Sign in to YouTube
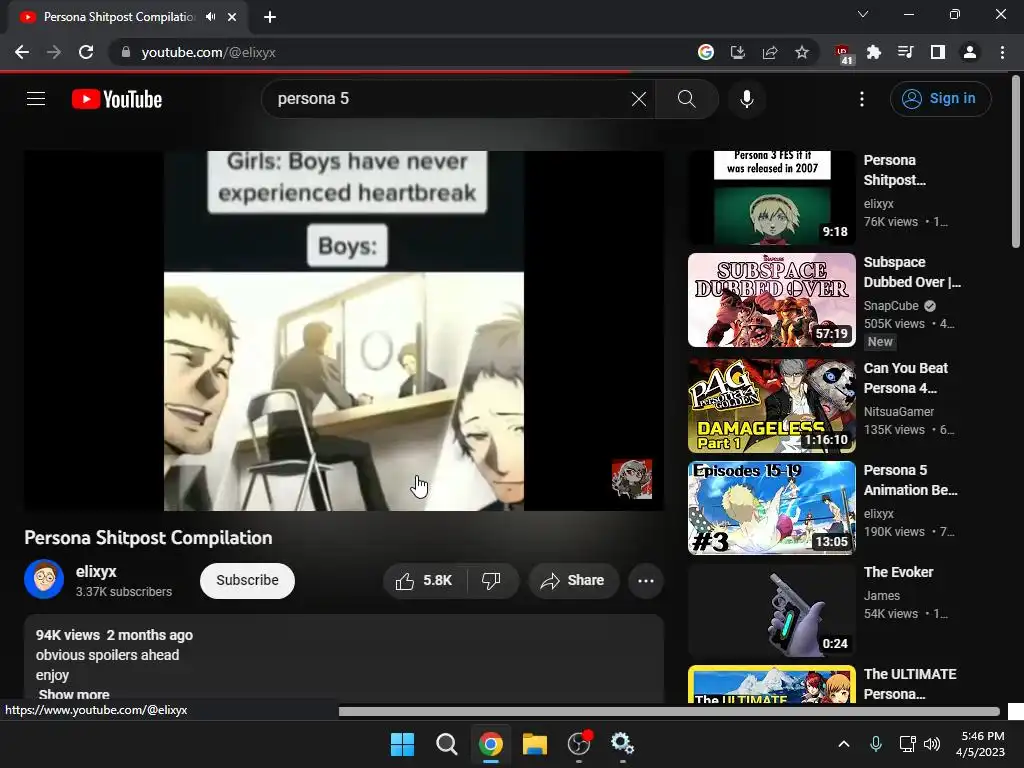1024x768 pixels. tap(940, 99)
